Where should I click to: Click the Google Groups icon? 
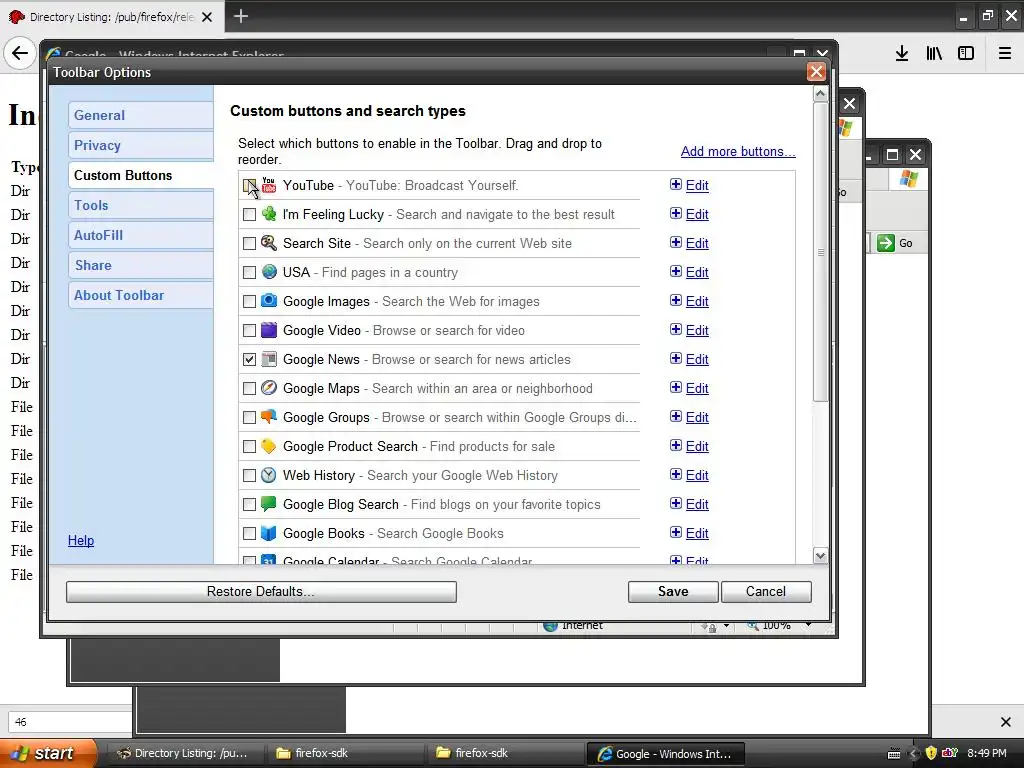268,417
